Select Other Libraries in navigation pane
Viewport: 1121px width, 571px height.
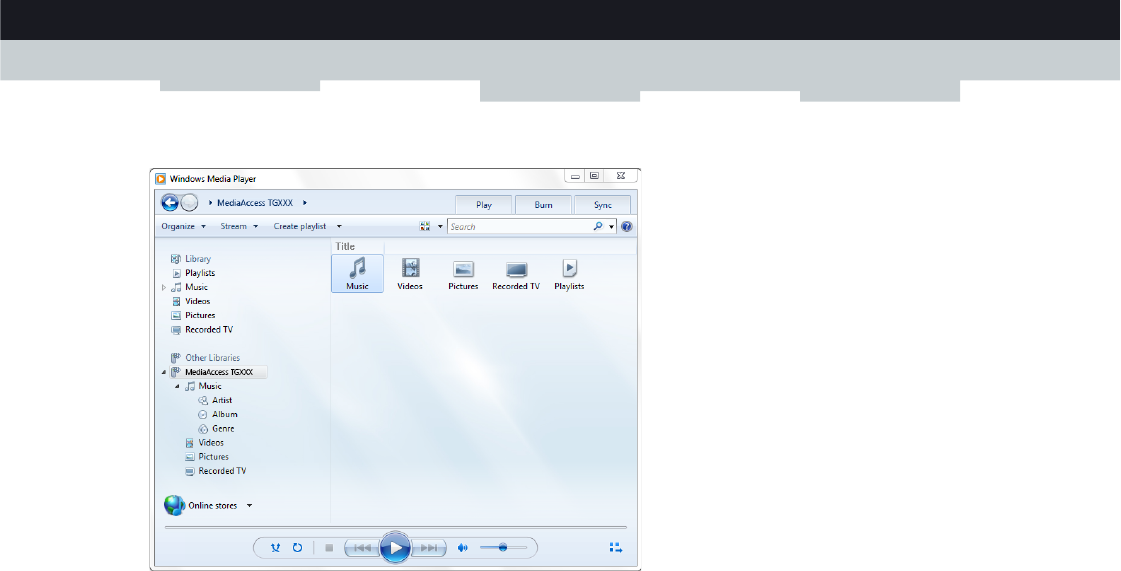click(x=212, y=357)
